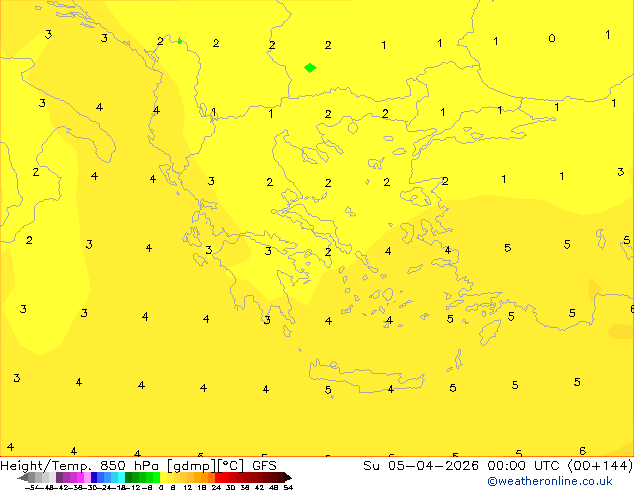Select the 'Su 05-04-2026 00:00 UTC (00+144)' date label
This screenshot has width=634, height=490.
[x=498, y=466]
